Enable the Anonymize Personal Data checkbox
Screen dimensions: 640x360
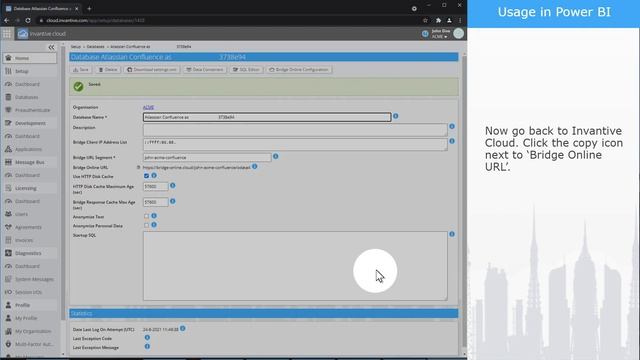click(x=147, y=225)
